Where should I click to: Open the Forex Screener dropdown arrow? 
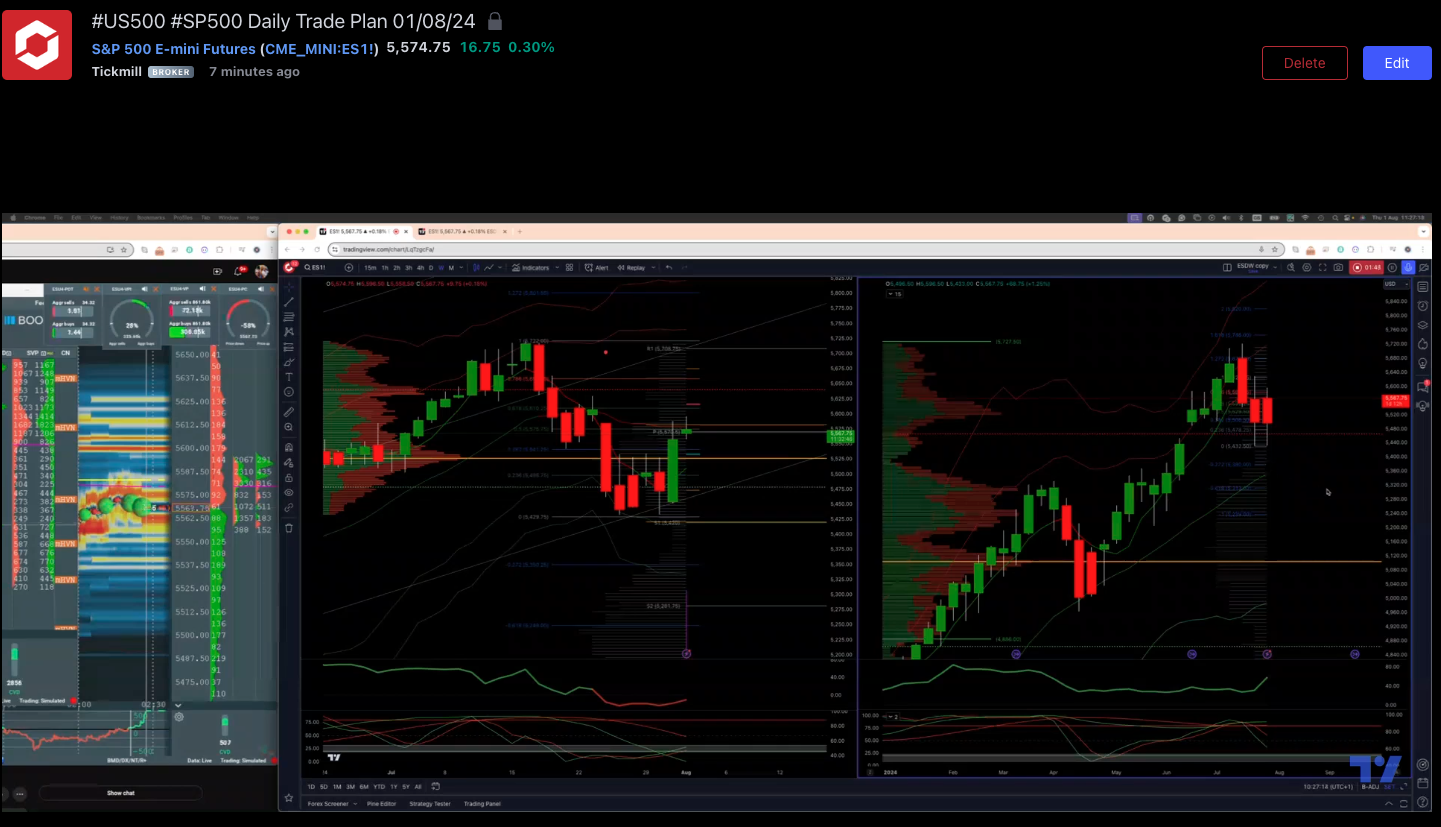[355, 804]
